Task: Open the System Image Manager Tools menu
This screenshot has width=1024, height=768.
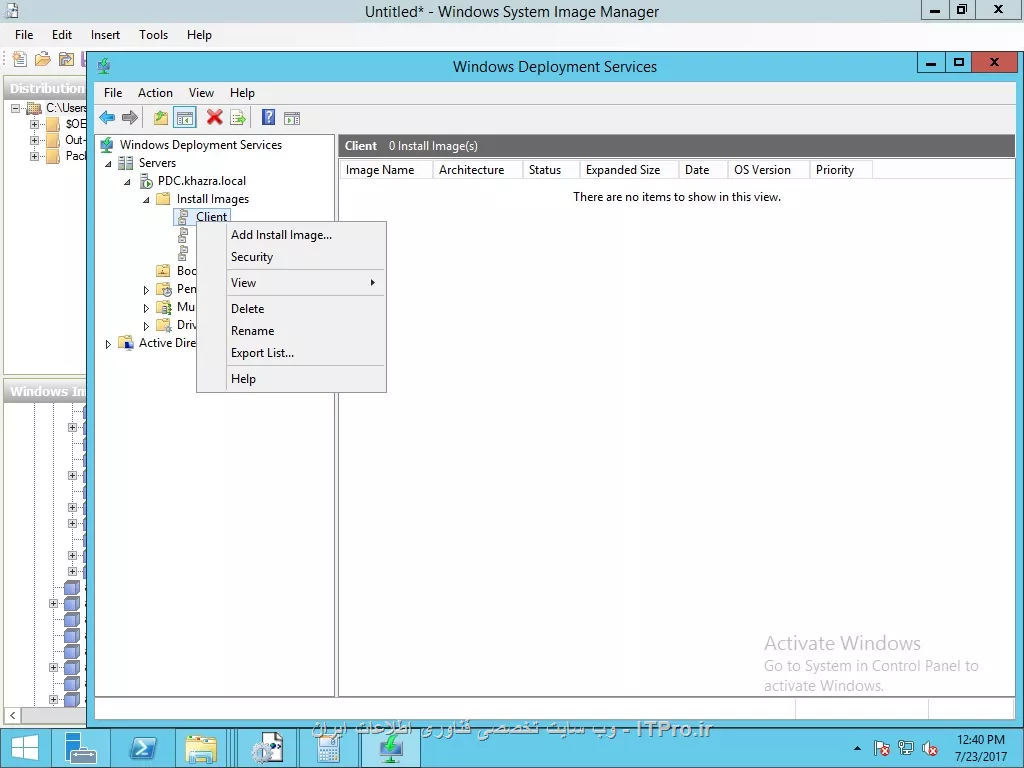Action: (x=153, y=35)
